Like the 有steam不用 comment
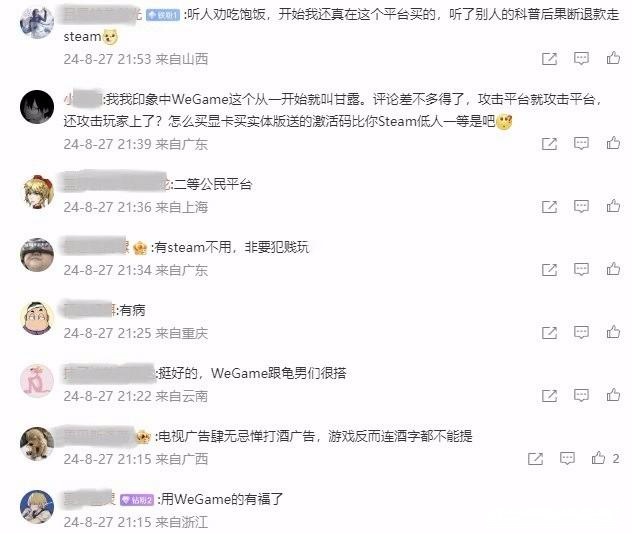 tap(613, 269)
